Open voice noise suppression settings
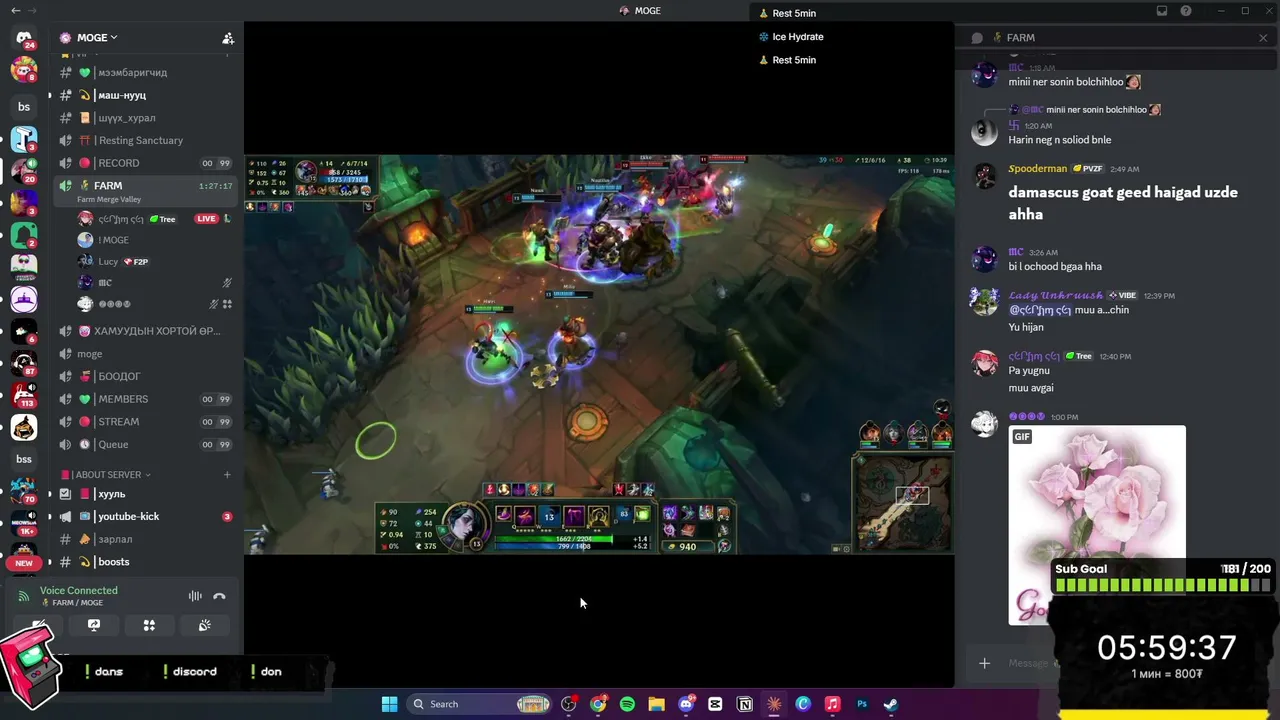Image resolution: width=1280 pixels, height=720 pixels. point(195,596)
